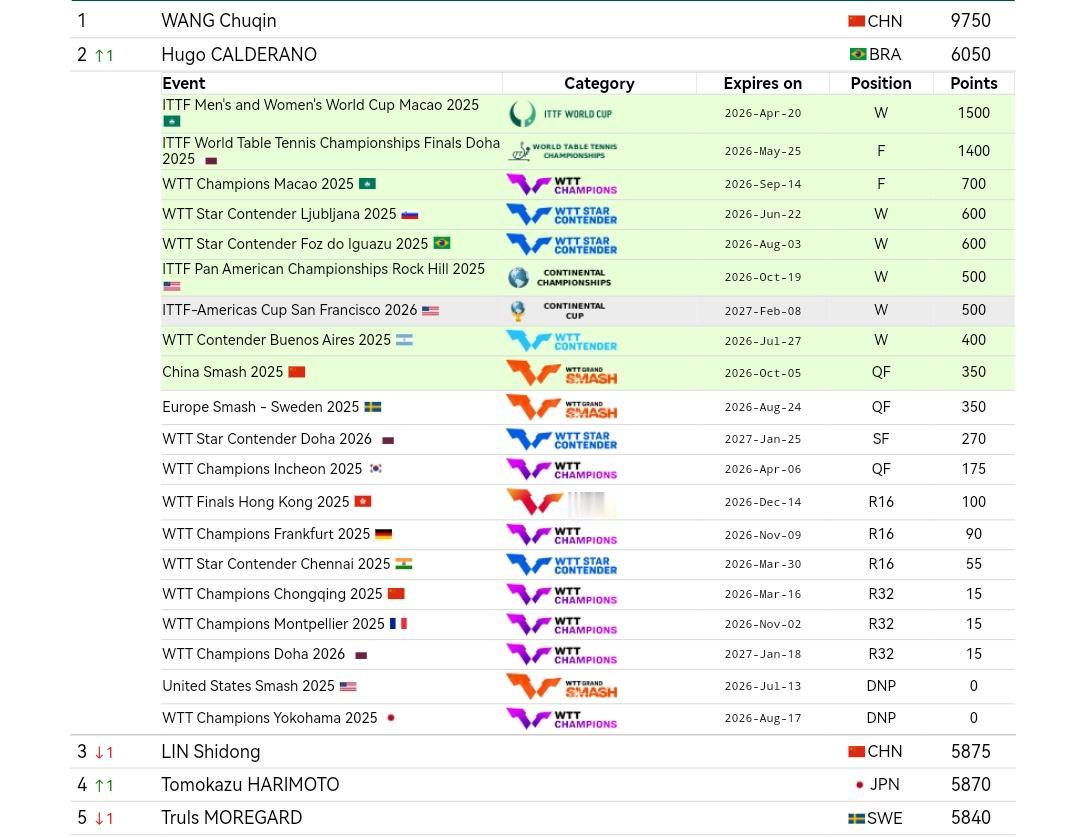Collapse Hugo CALDERANO ranking details
The width and height of the screenshot is (1084, 838).
coord(543,54)
